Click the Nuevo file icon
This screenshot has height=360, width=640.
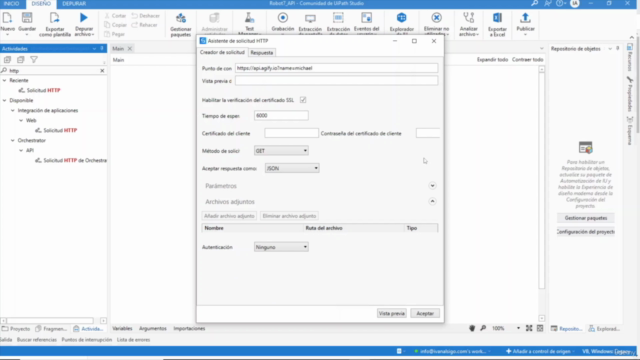(x=7, y=19)
